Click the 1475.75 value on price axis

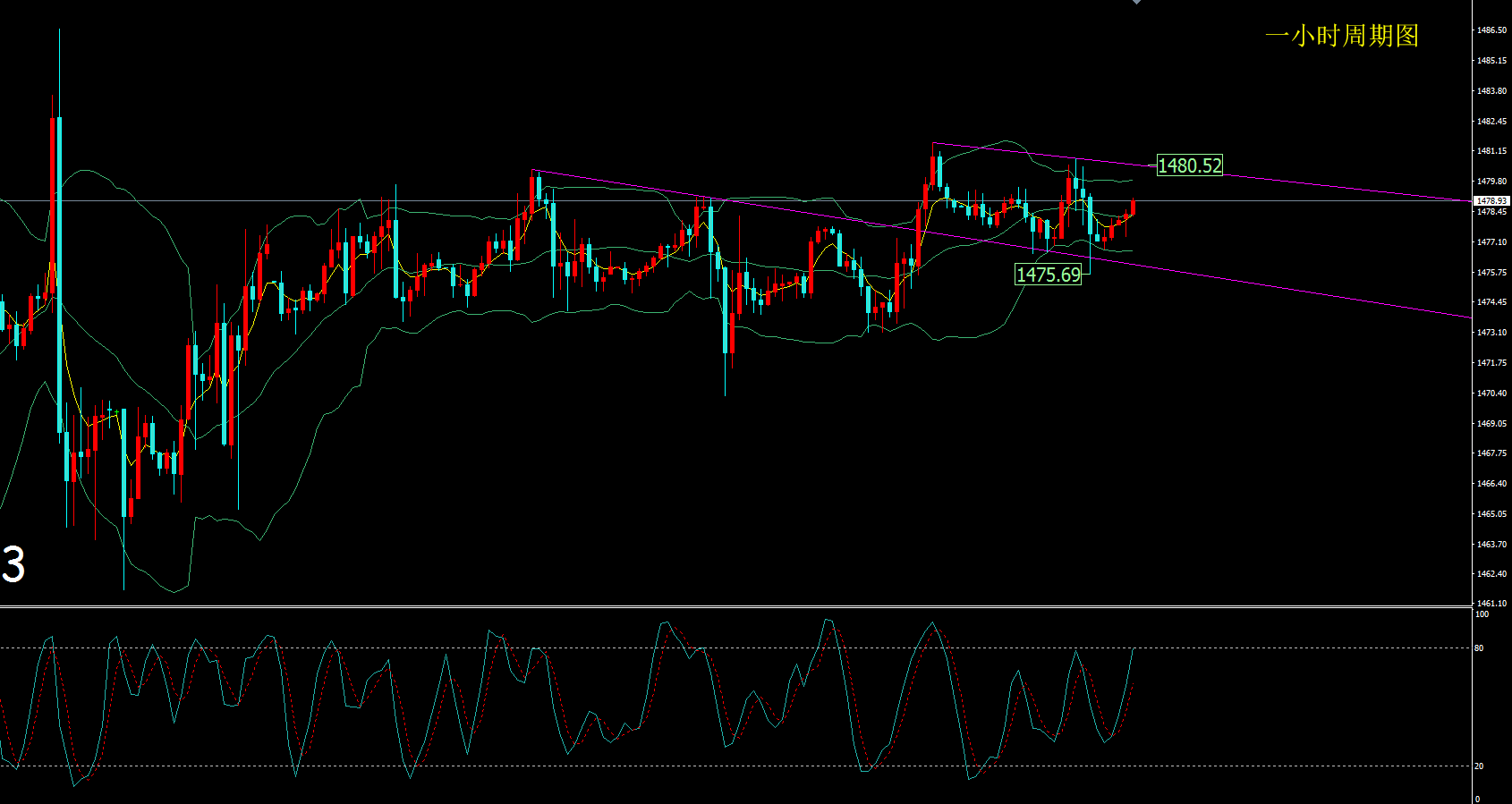point(1491,273)
